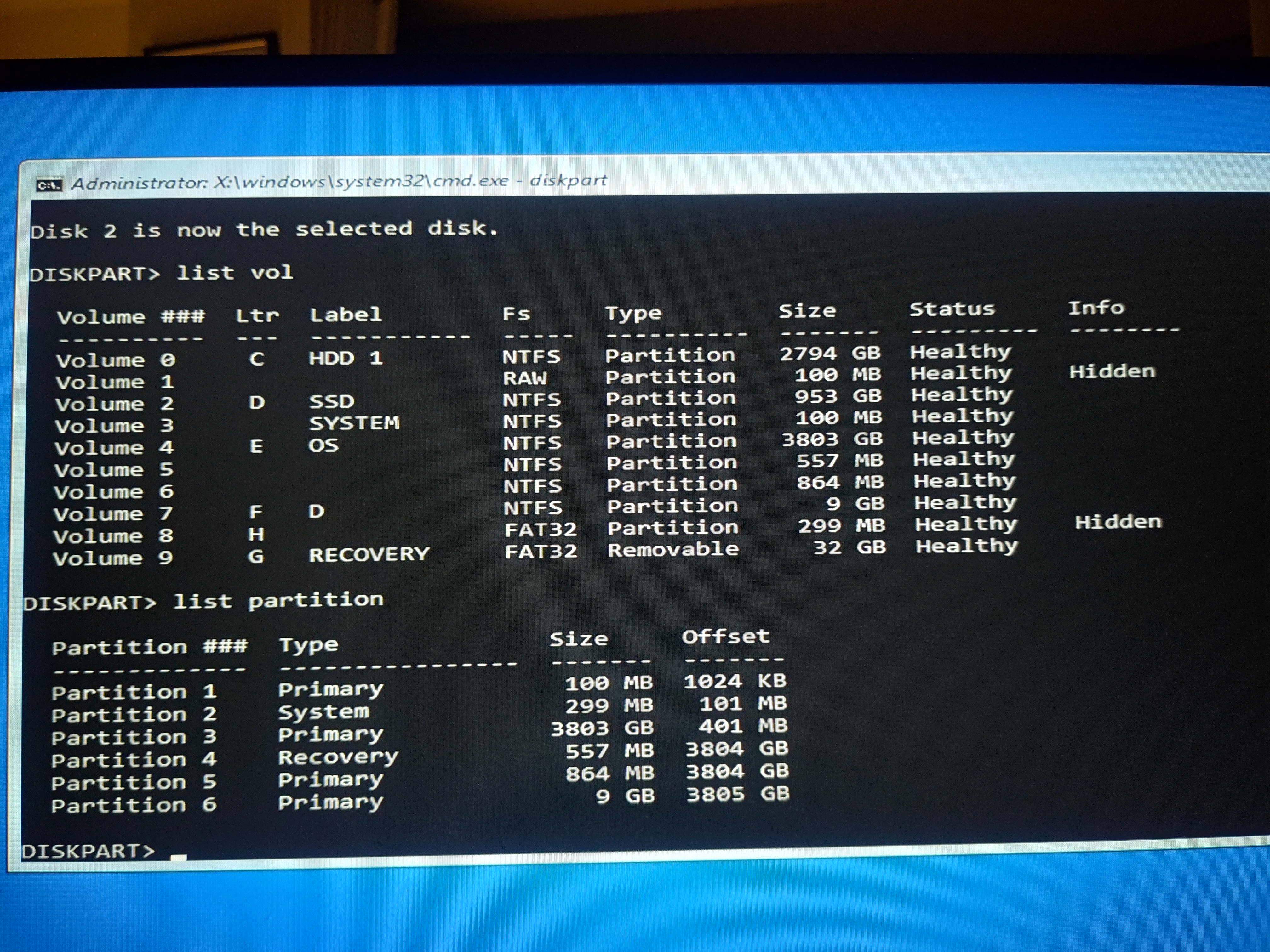This screenshot has width=1270, height=952.
Task: Click 'Hidden' info on Volume 8 row
Action: pos(1118,522)
